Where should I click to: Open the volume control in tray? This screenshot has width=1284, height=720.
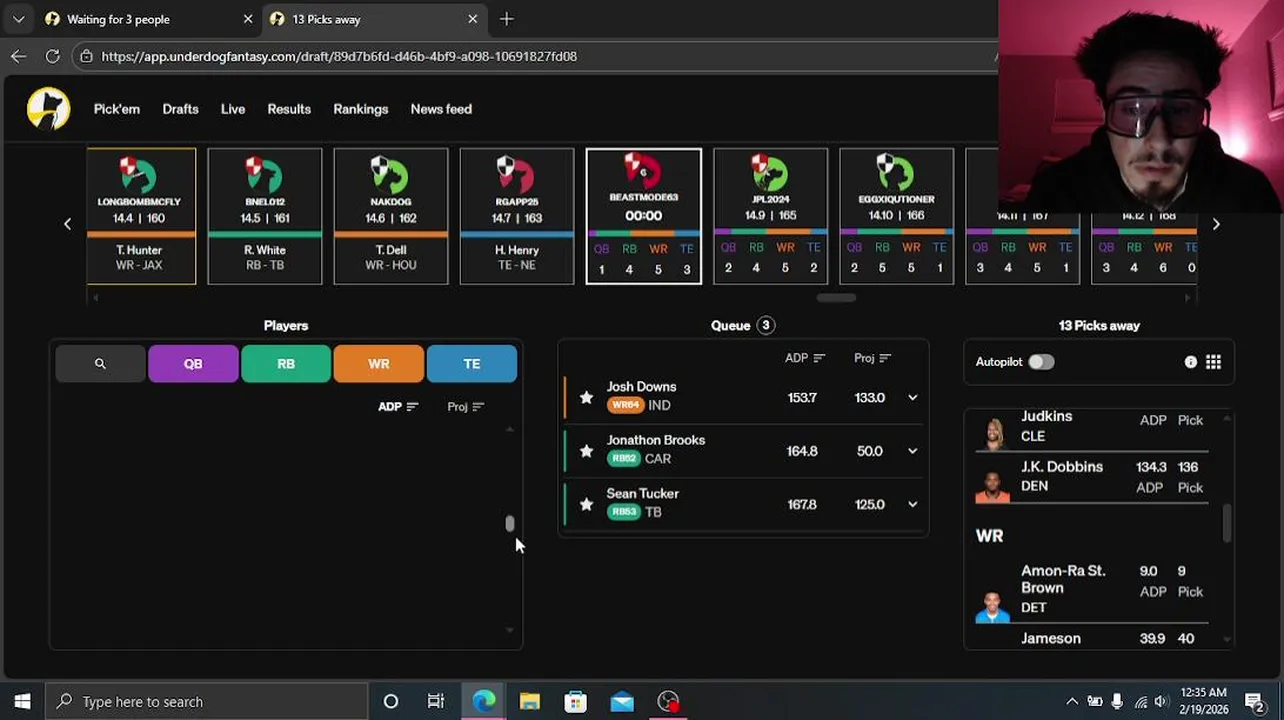pos(1161,701)
